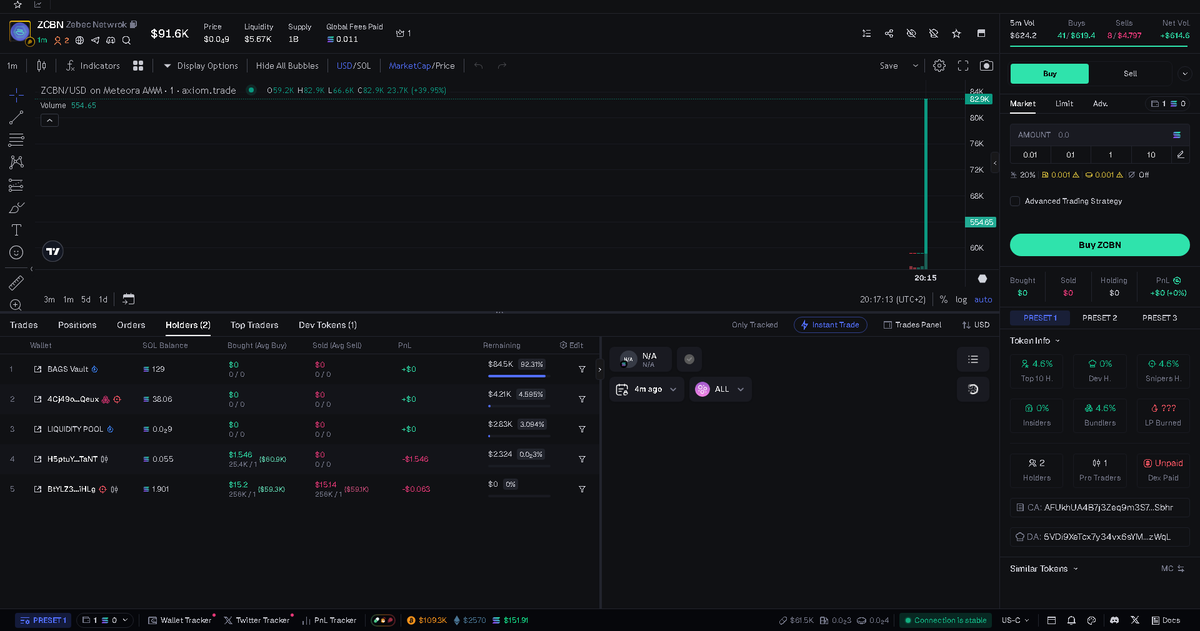Open chart candle style selector
The width and height of the screenshot is (1200, 631).
tap(41, 66)
